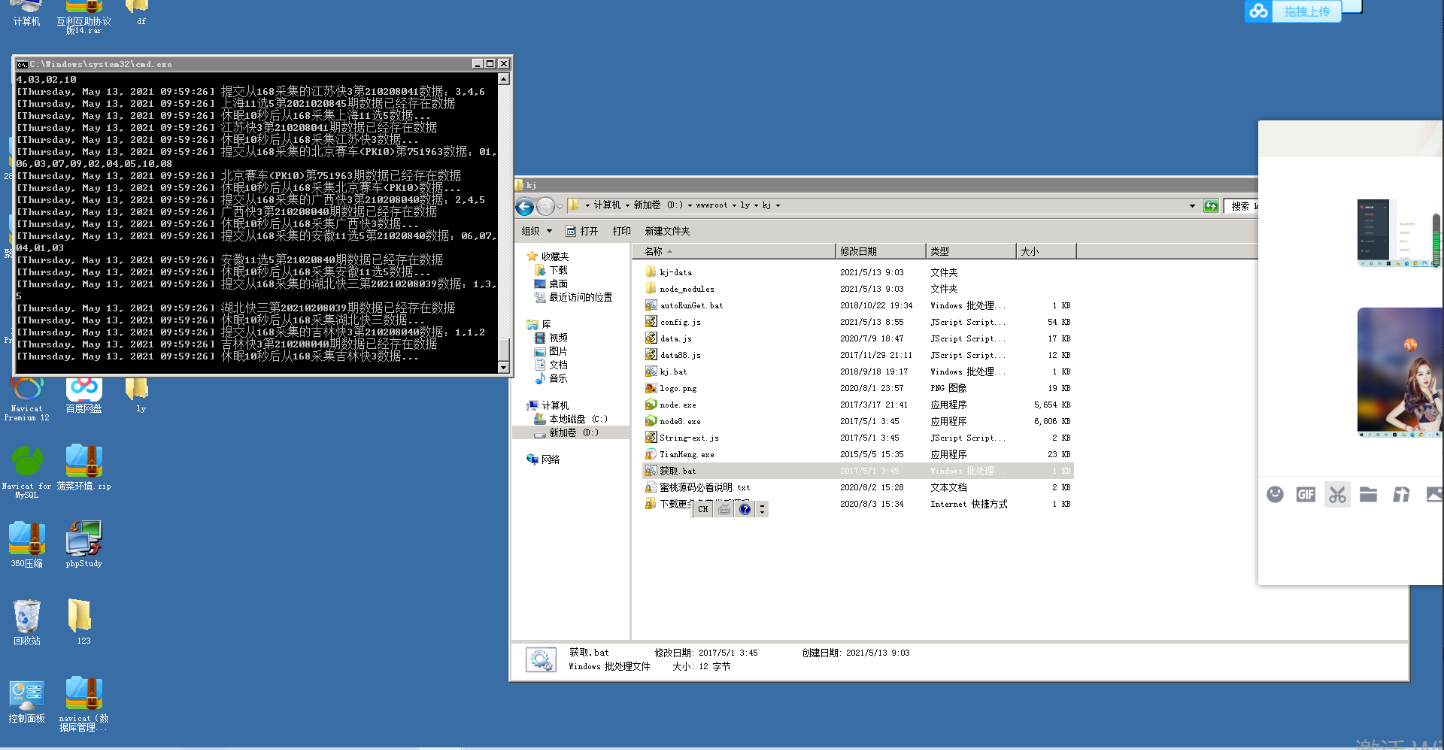
Task: Click the music note icon in chat toolbar
Action: [x=1401, y=494]
